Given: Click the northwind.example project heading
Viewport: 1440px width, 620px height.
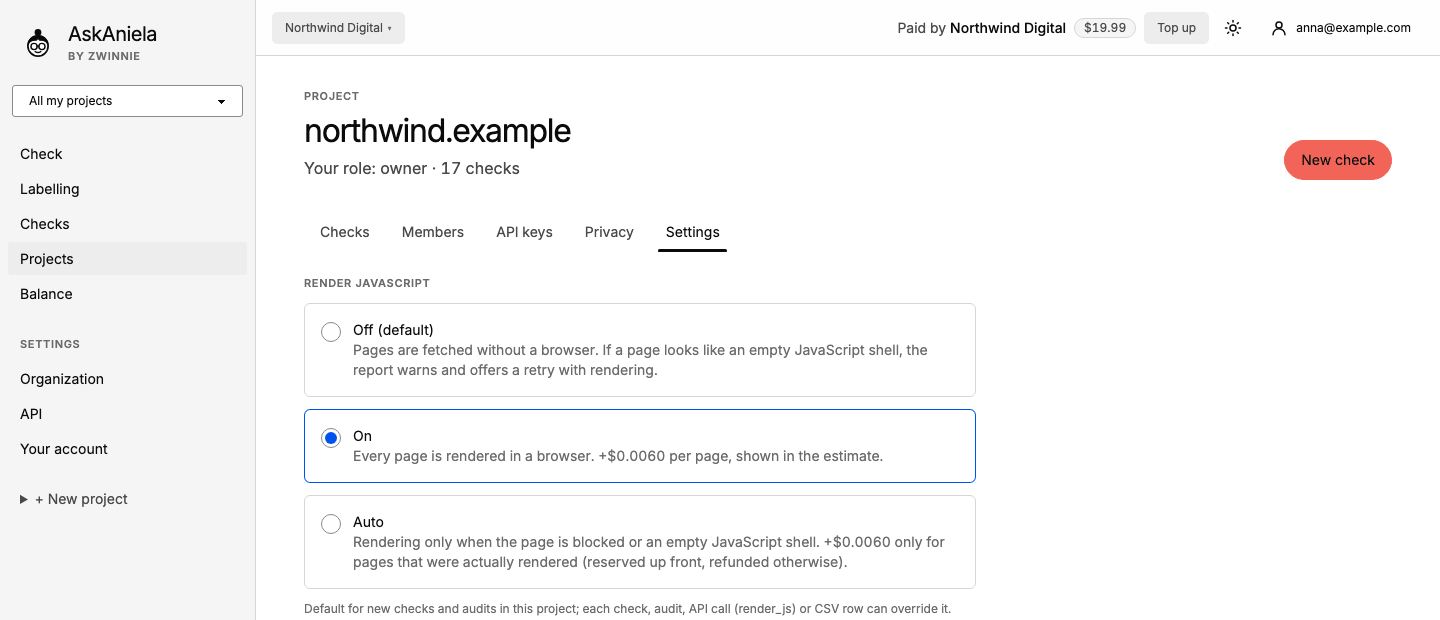Looking at the screenshot, I should [437, 131].
